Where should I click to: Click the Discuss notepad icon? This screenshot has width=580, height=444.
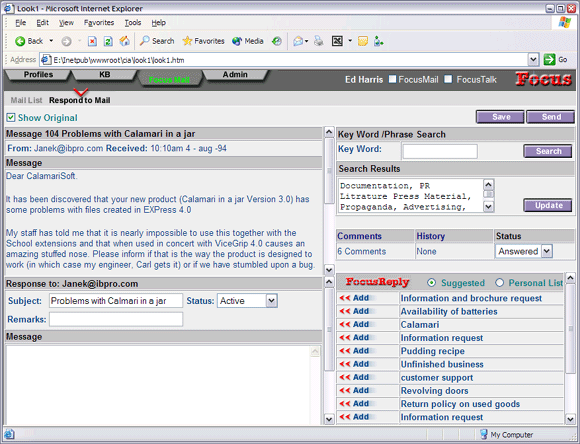click(x=363, y=41)
